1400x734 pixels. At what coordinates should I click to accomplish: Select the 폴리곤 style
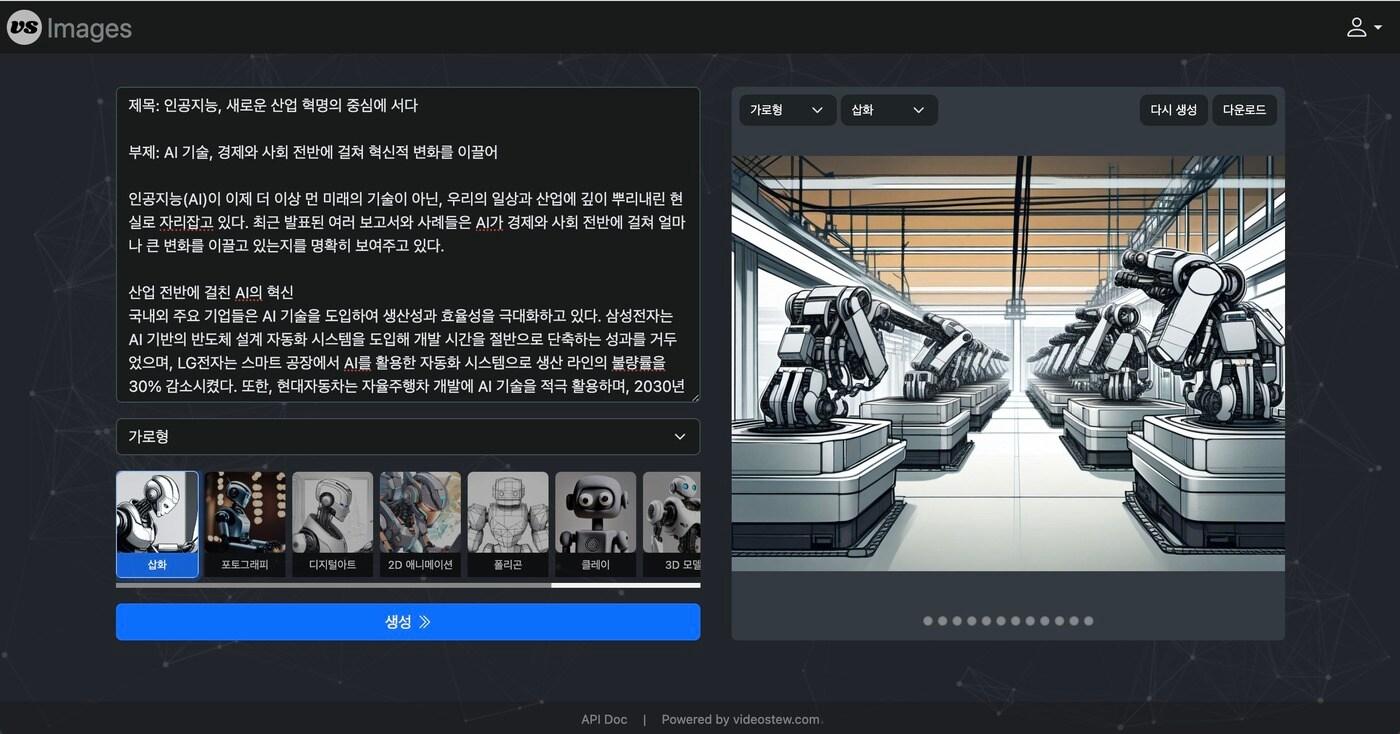pos(507,521)
